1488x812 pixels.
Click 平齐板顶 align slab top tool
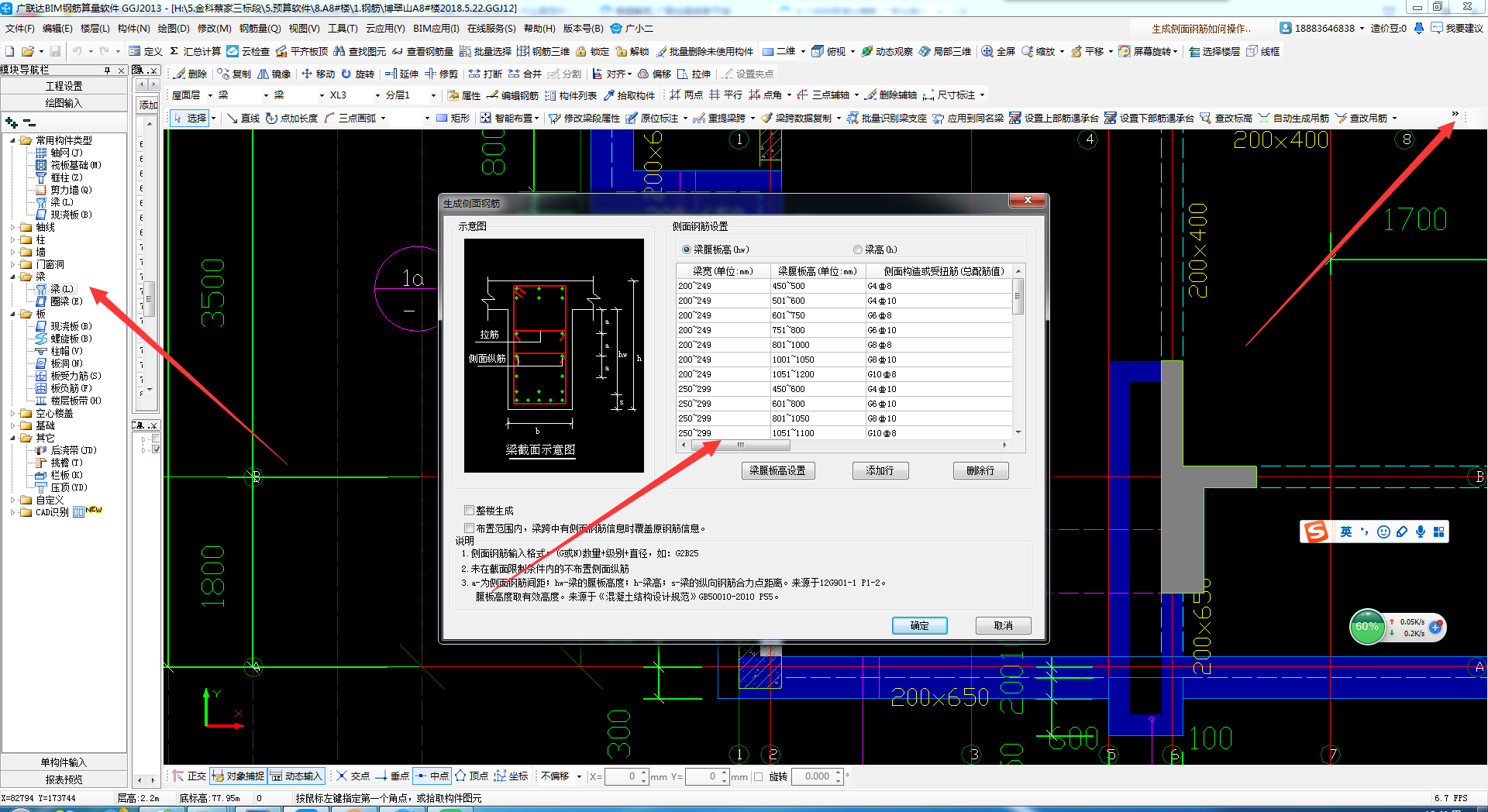click(x=301, y=51)
